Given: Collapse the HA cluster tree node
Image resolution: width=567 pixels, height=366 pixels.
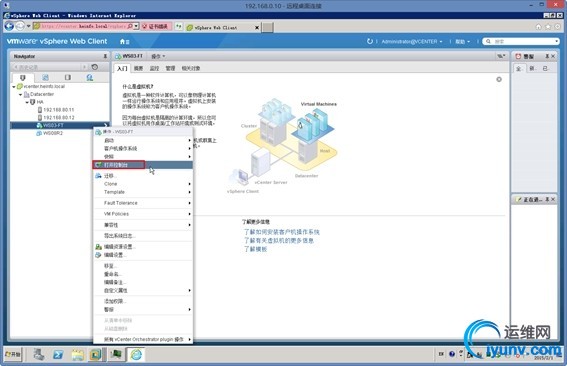Looking at the screenshot, I should coord(27,102).
